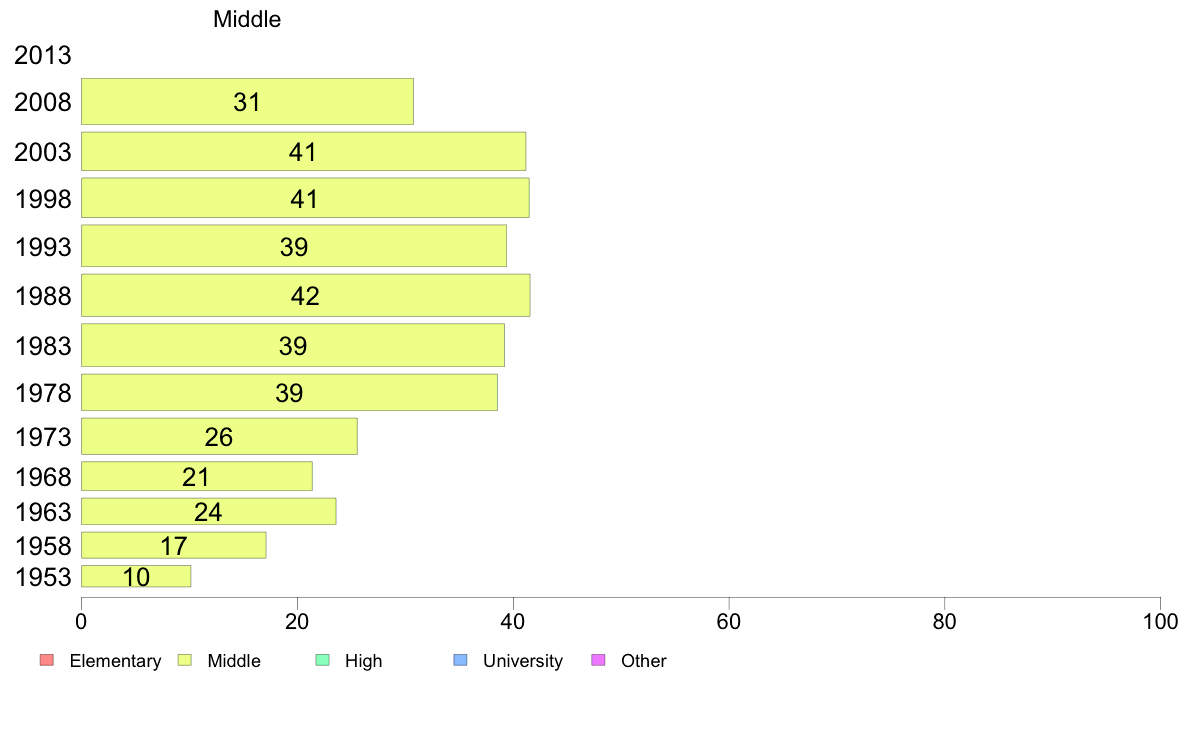
Task: Click the red Elementary legend swatch
Action: point(47,660)
